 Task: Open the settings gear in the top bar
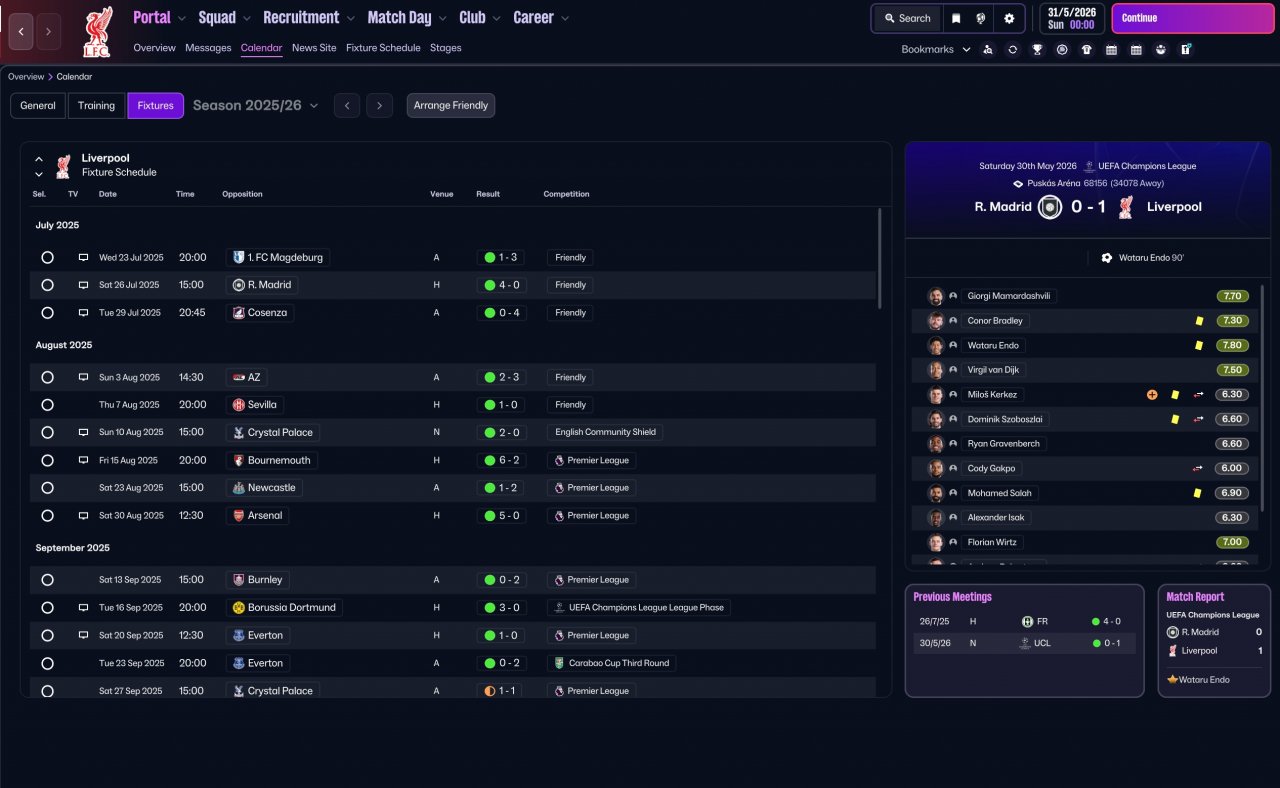(1009, 18)
